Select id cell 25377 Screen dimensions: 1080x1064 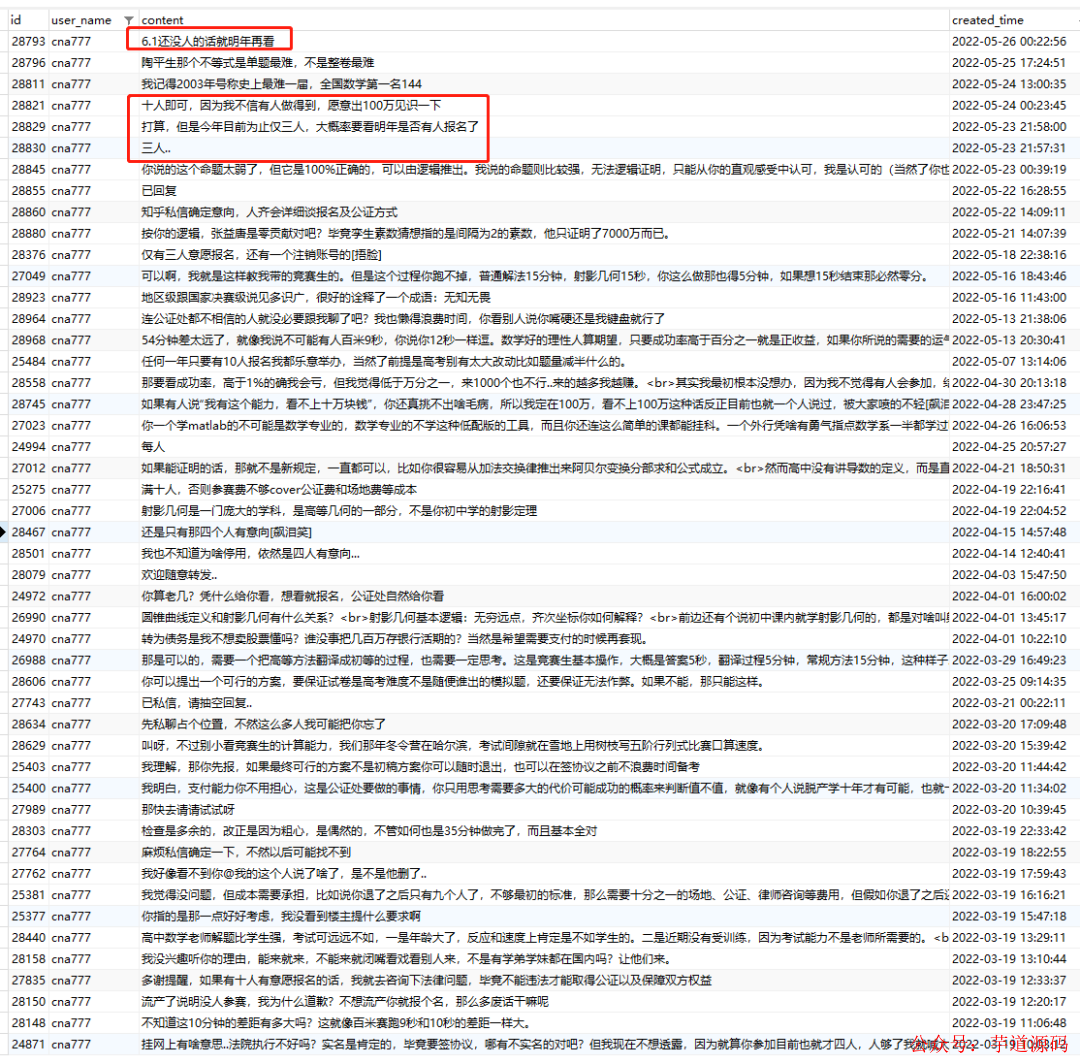[x=28, y=917]
